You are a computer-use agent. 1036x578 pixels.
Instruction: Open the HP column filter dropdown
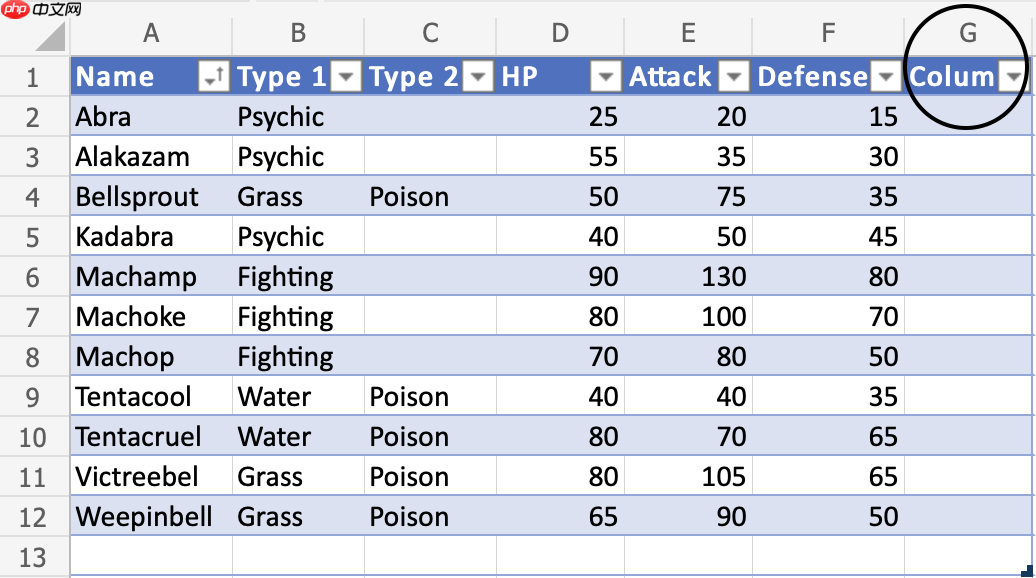pos(605,77)
